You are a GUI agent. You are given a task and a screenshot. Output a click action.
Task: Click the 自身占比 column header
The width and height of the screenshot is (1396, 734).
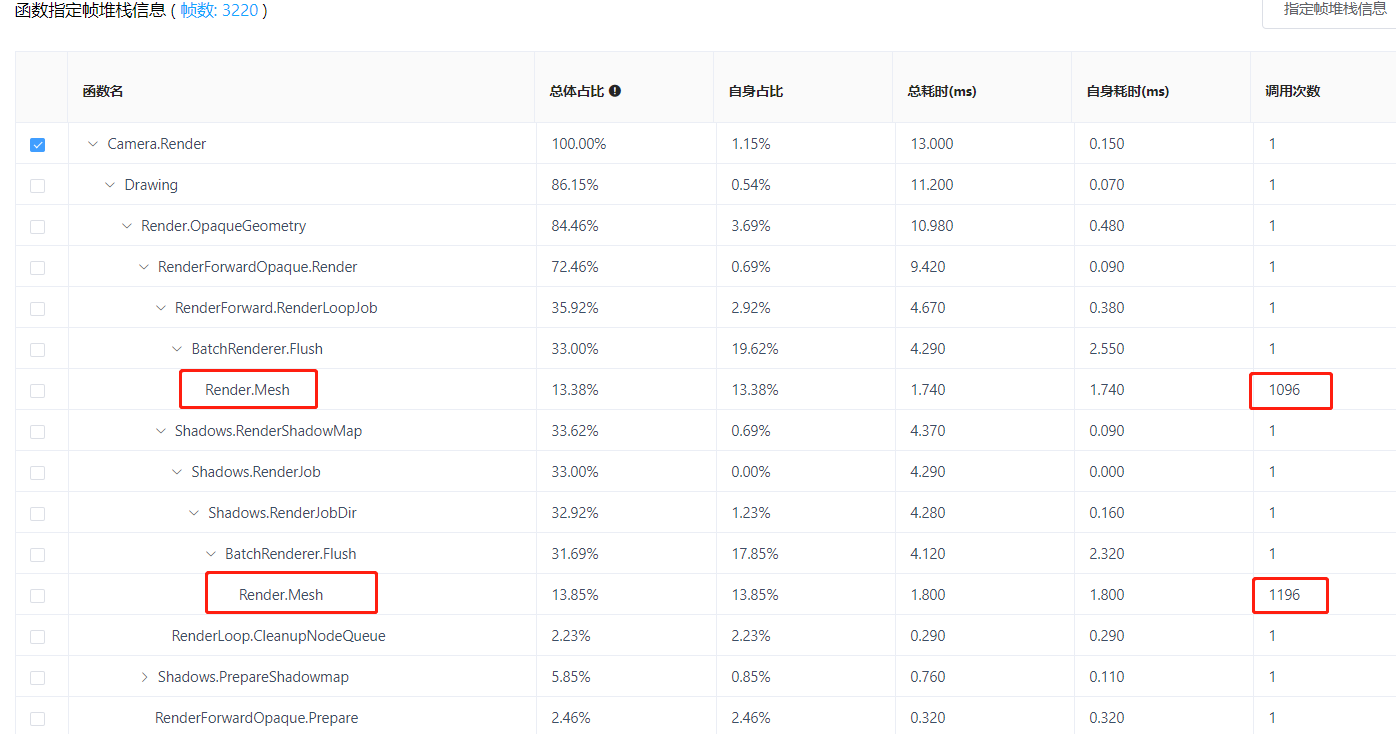(x=756, y=91)
